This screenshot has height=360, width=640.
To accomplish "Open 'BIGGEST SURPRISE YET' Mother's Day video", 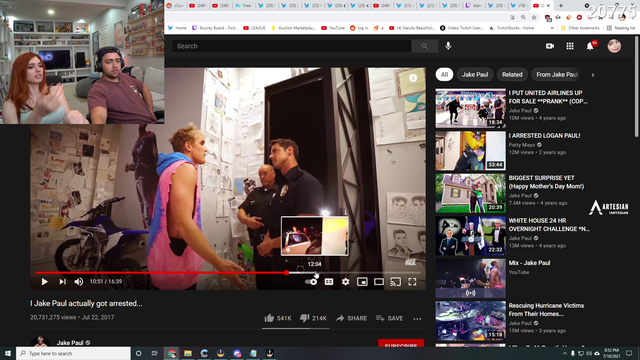I will pos(546,182).
